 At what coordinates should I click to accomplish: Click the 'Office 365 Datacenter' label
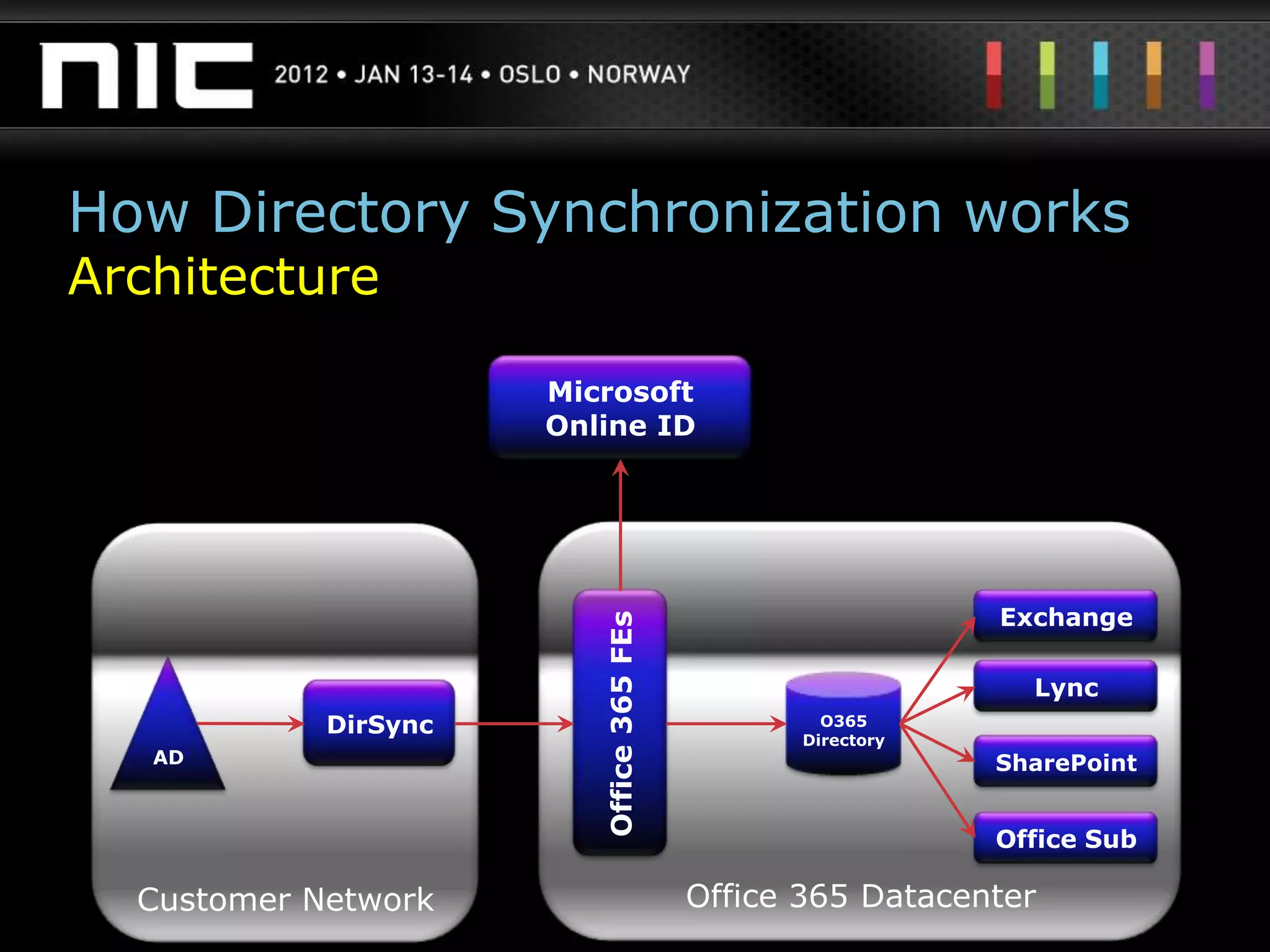(x=861, y=896)
